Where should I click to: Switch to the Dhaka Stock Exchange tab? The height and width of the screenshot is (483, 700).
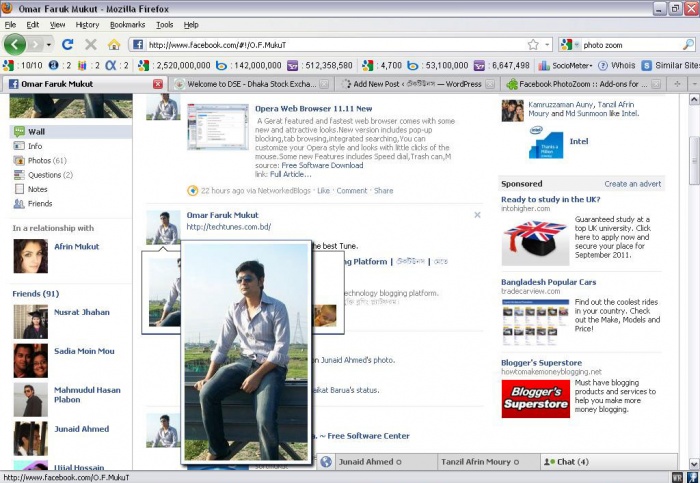coord(252,83)
